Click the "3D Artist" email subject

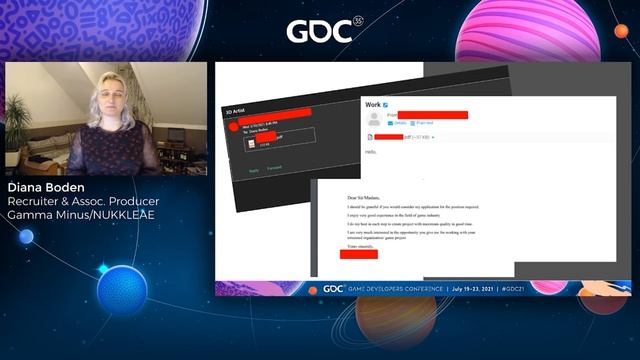pyautogui.click(x=235, y=111)
